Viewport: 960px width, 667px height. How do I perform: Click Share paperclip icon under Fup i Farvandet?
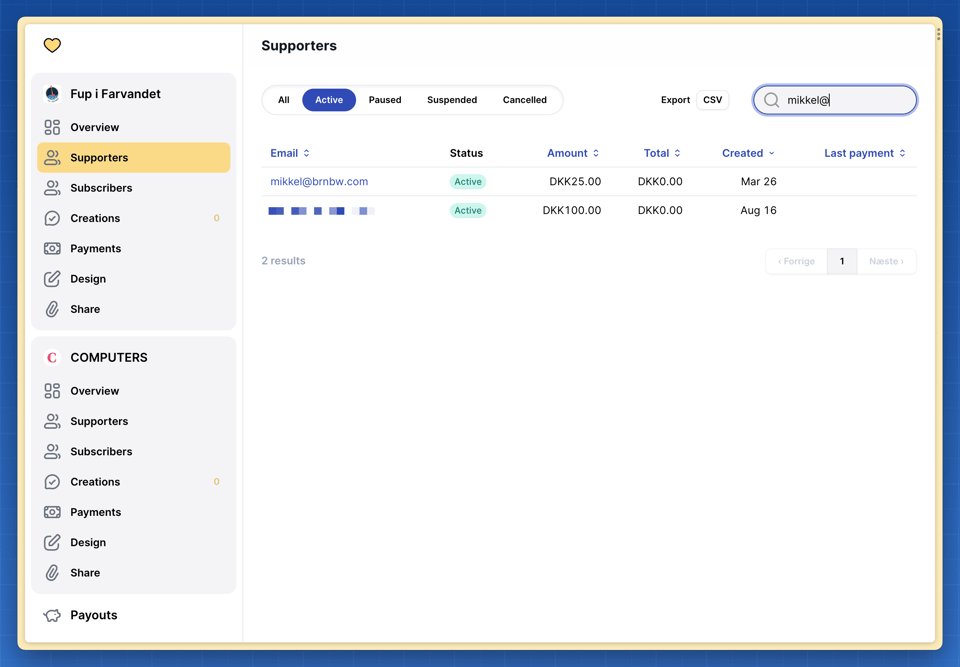point(52,309)
